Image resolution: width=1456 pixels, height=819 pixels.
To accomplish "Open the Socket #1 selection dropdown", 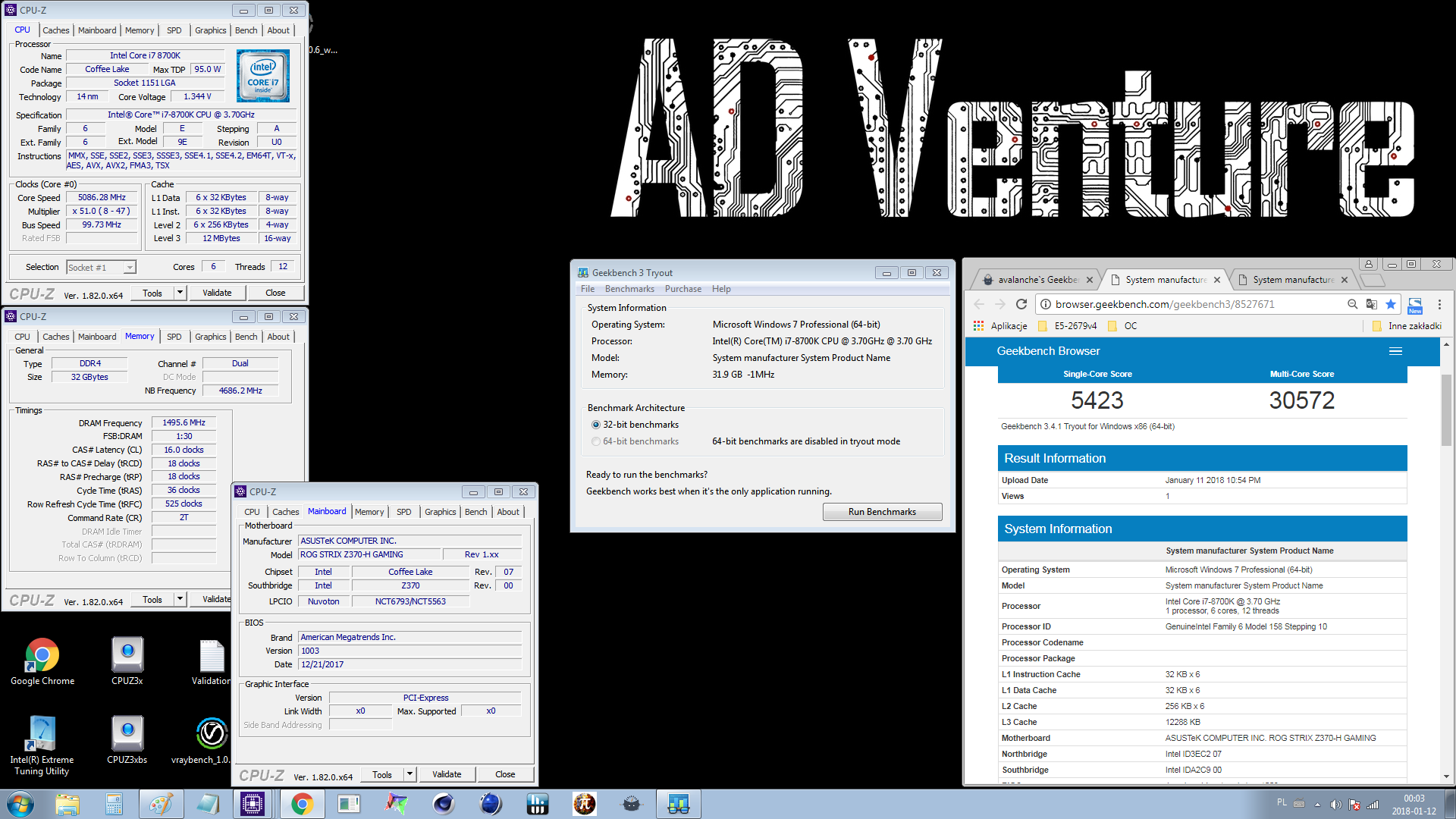I will pyautogui.click(x=102, y=267).
